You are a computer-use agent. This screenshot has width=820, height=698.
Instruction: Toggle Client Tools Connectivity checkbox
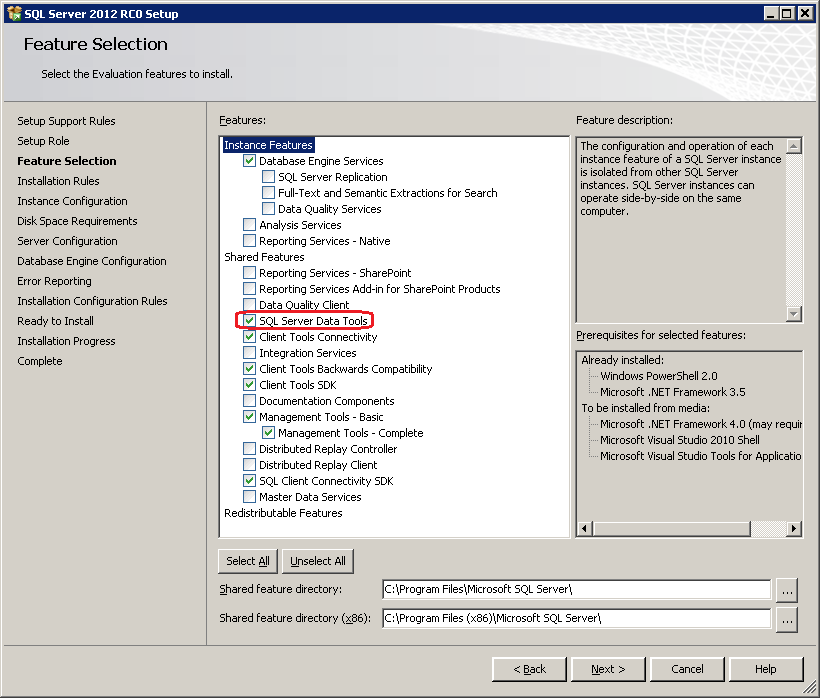[249, 337]
